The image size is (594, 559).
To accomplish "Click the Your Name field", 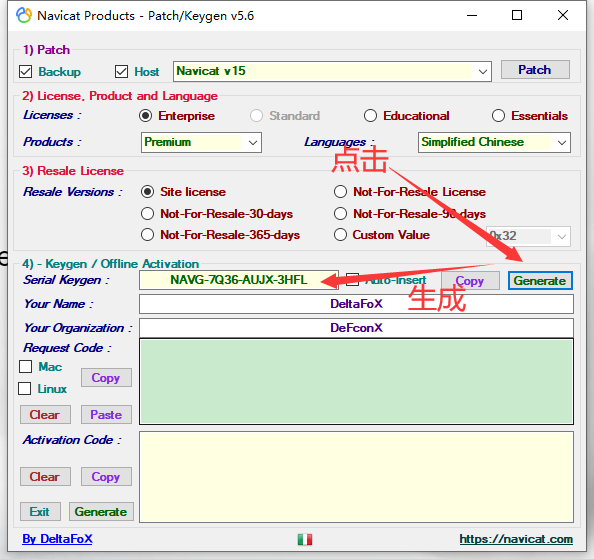I will pyautogui.click(x=356, y=304).
